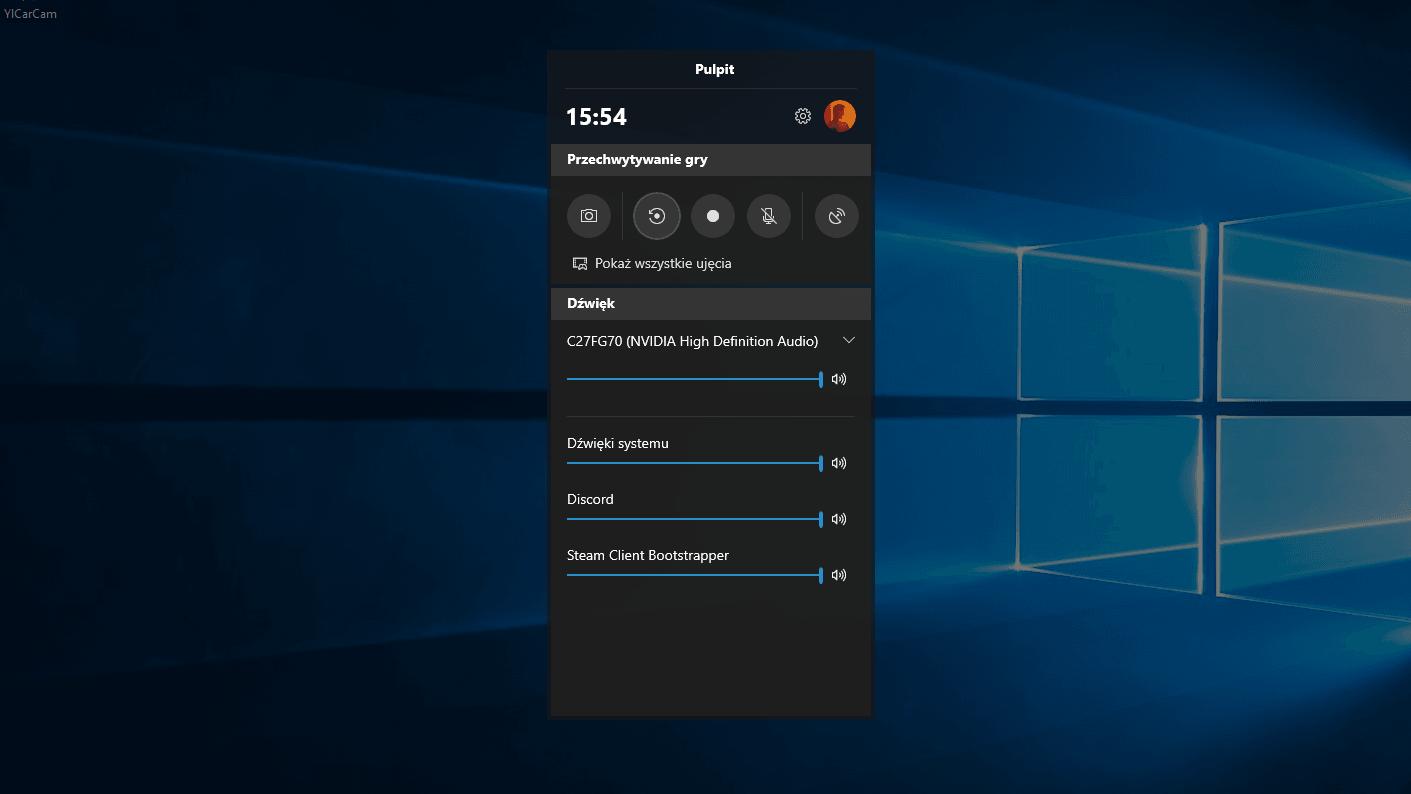Open Game Bar settings gear
The width and height of the screenshot is (1411, 794).
click(803, 116)
